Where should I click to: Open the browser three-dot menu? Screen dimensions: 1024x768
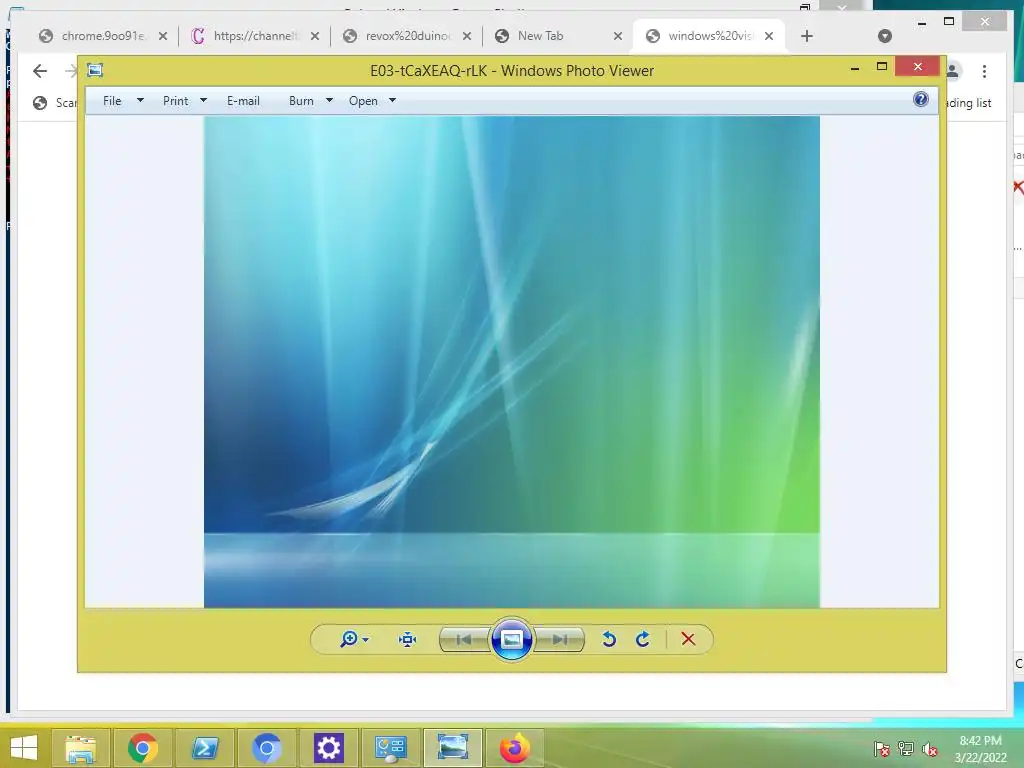[984, 71]
